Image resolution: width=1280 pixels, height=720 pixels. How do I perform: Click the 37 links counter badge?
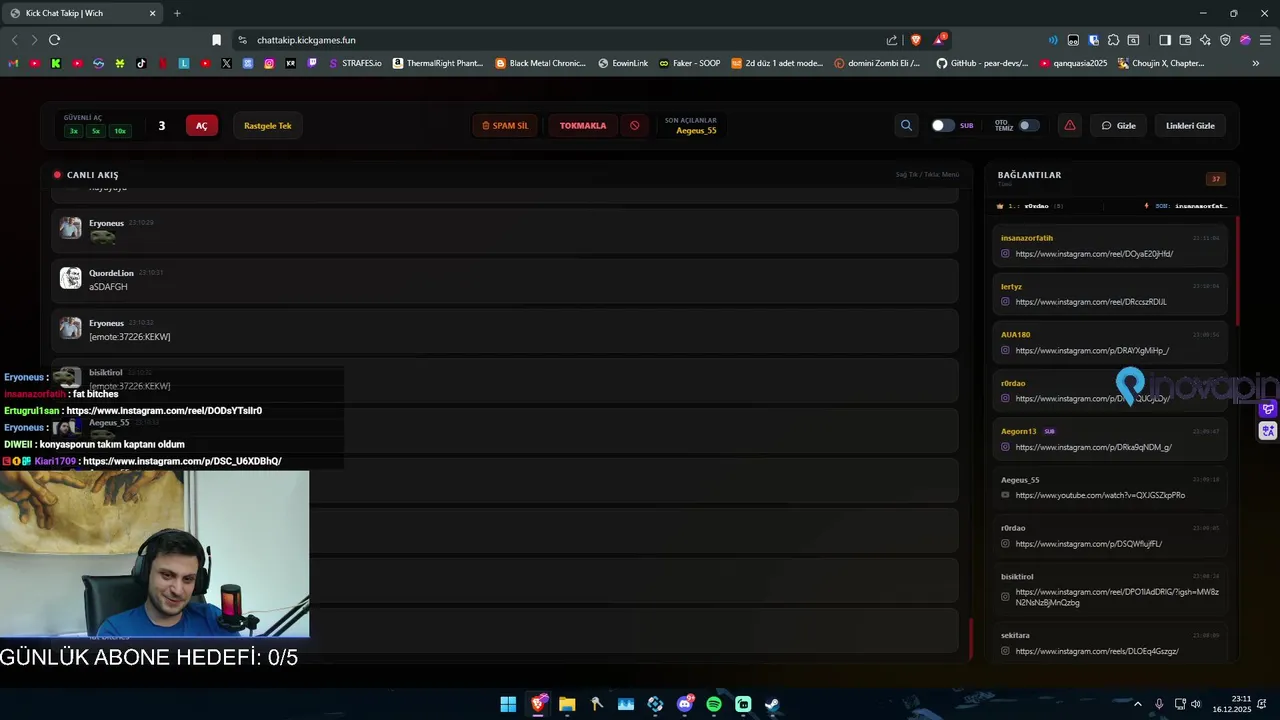click(1216, 179)
